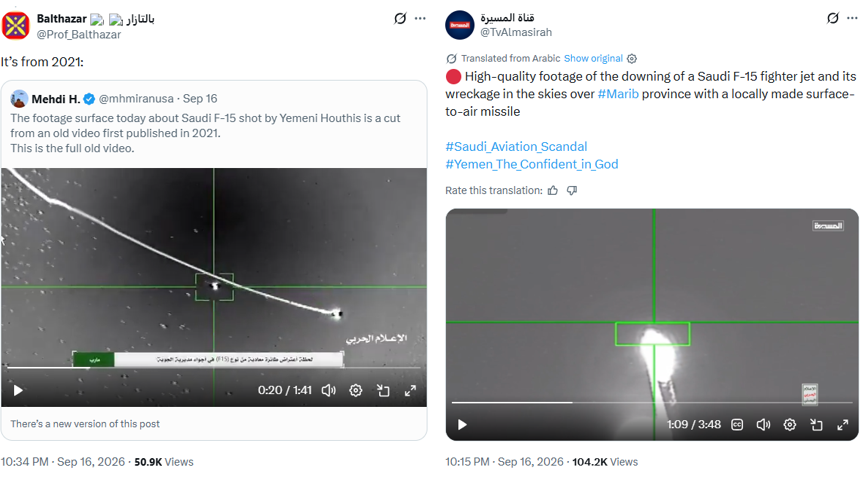Open the #Marib hashtag link
This screenshot has width=865, height=480.
(x=618, y=94)
